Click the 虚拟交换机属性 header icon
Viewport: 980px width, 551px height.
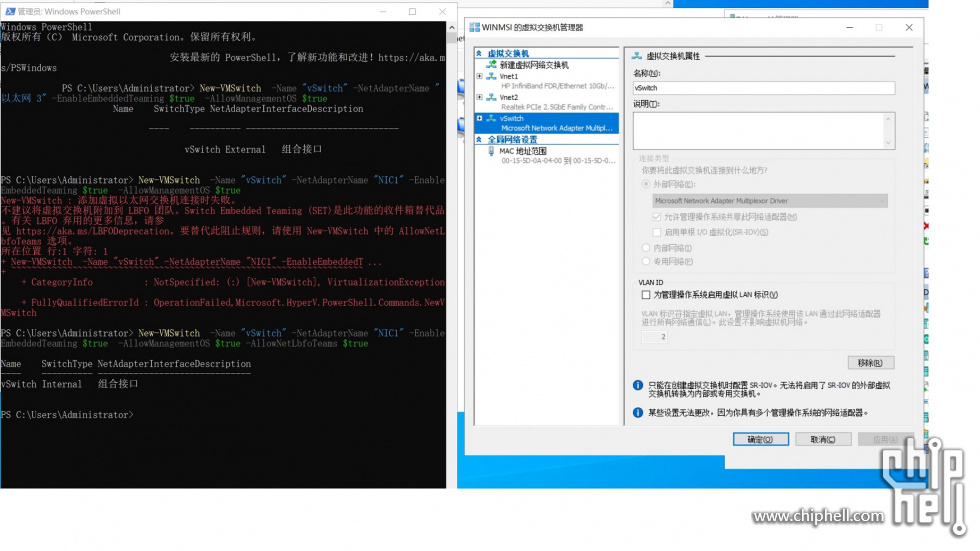pyautogui.click(x=637, y=56)
